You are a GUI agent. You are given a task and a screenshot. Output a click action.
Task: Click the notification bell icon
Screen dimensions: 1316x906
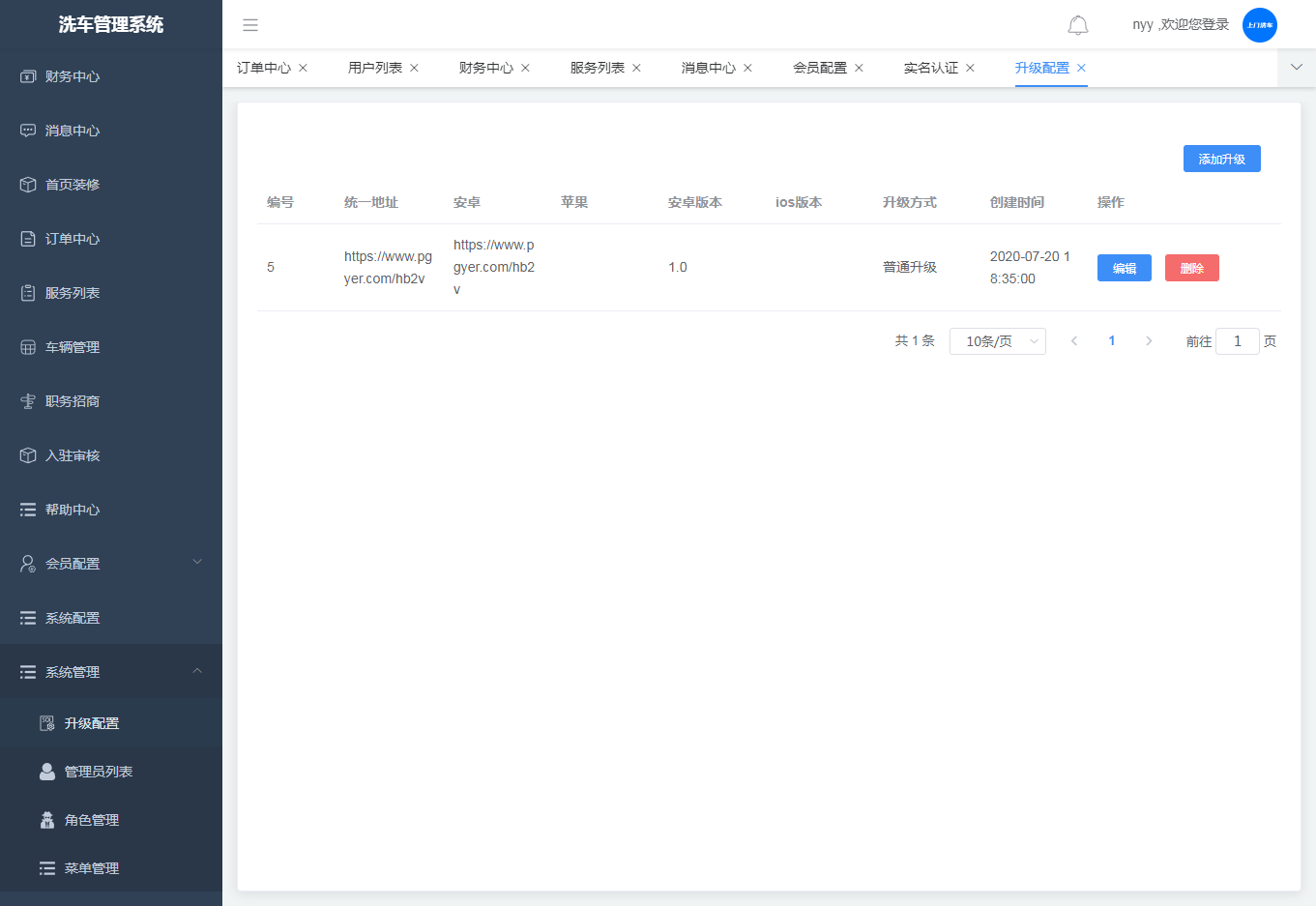1077,25
